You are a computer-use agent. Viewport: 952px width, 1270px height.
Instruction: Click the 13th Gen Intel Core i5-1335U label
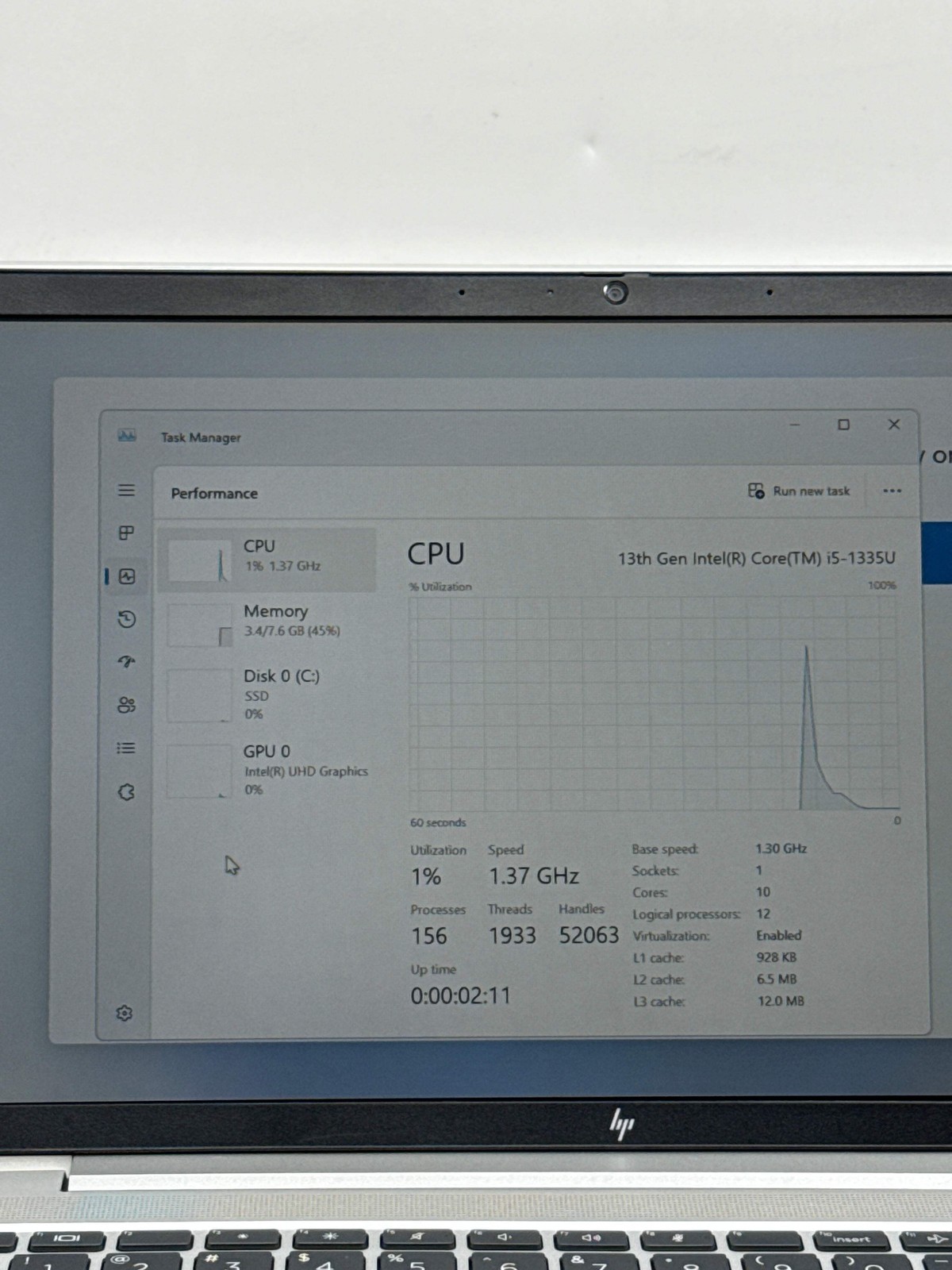click(x=756, y=558)
